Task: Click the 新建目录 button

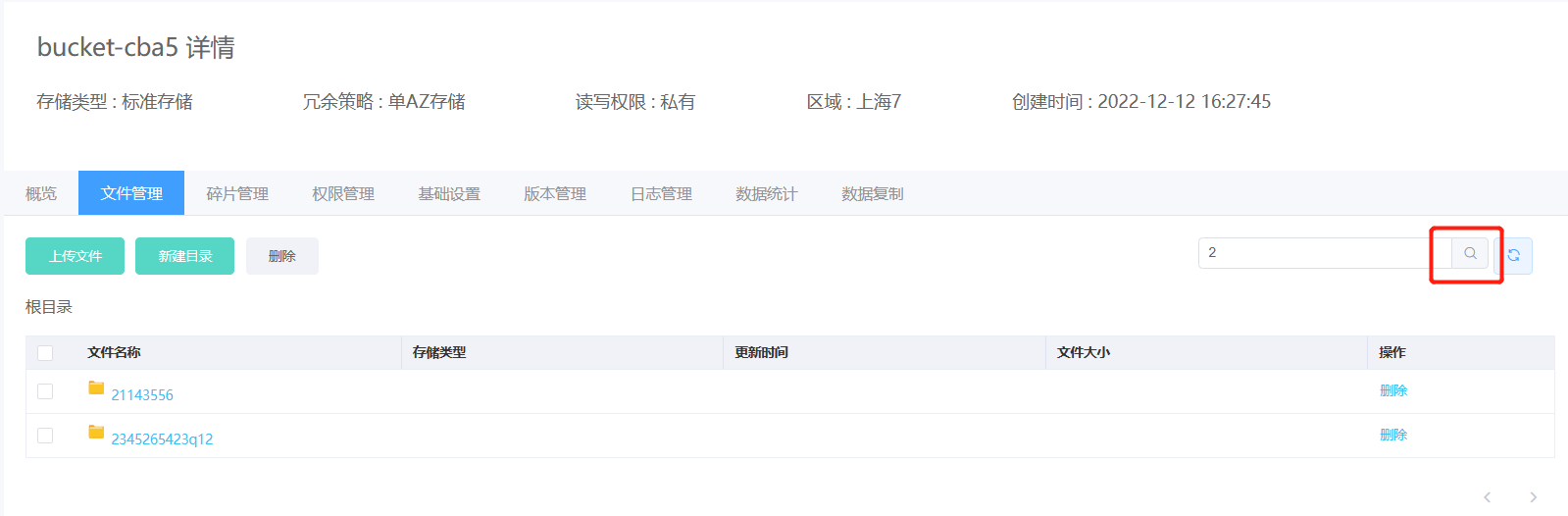Action: tap(185, 256)
